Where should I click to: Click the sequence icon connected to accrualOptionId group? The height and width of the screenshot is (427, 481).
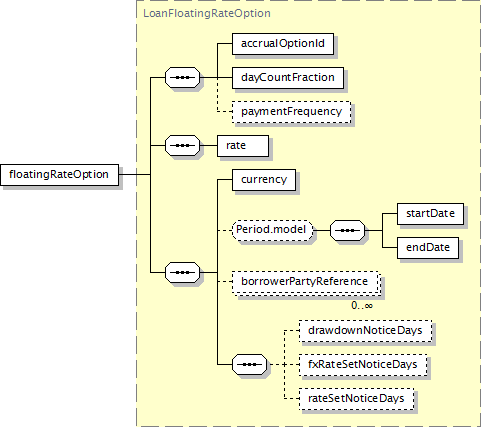point(183,78)
